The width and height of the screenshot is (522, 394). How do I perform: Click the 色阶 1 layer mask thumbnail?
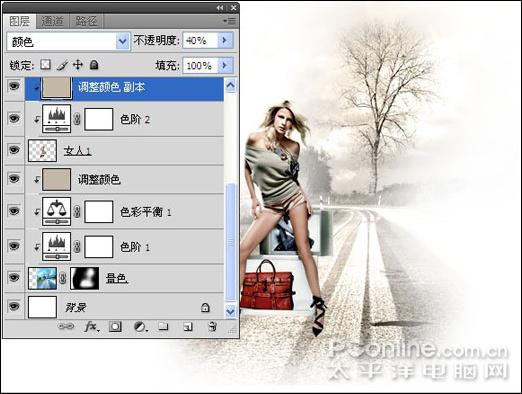(x=99, y=247)
